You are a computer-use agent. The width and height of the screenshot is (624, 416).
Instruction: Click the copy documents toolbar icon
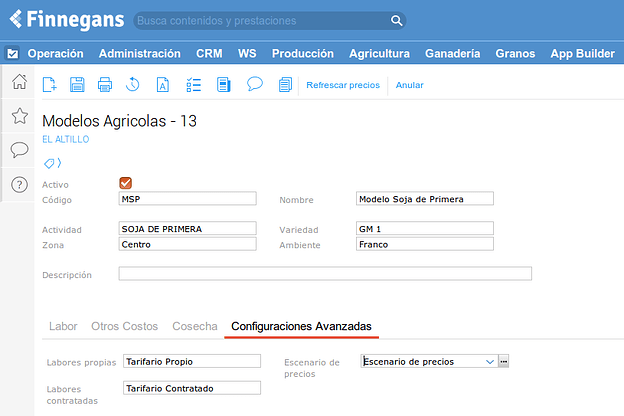(285, 84)
